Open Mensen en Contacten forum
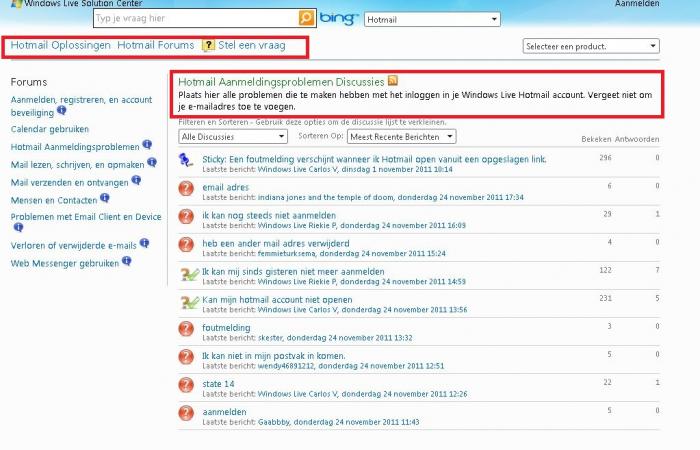This screenshot has height=450, width=700. (54, 200)
